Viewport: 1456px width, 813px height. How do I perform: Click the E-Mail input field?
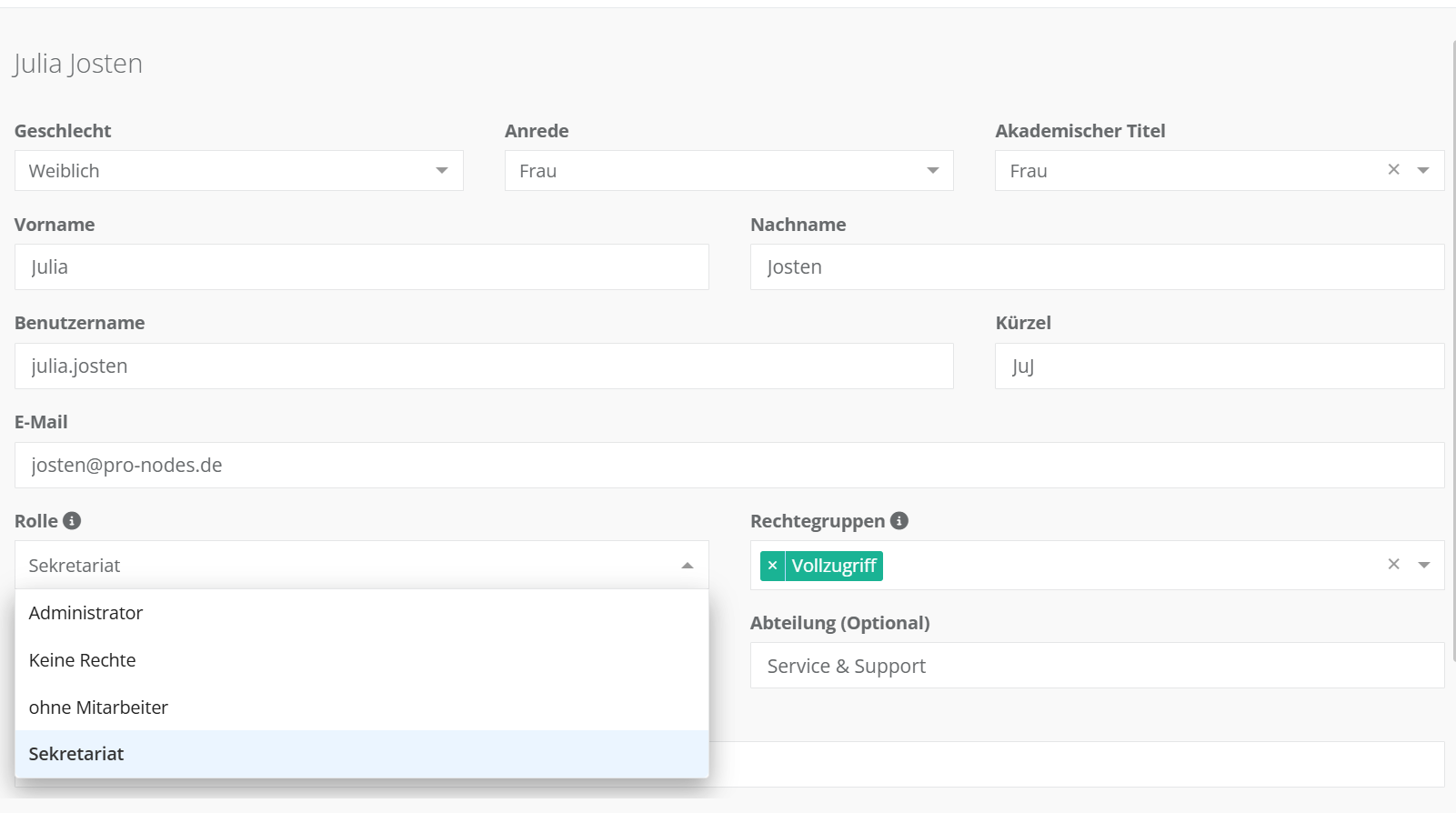[728, 466]
